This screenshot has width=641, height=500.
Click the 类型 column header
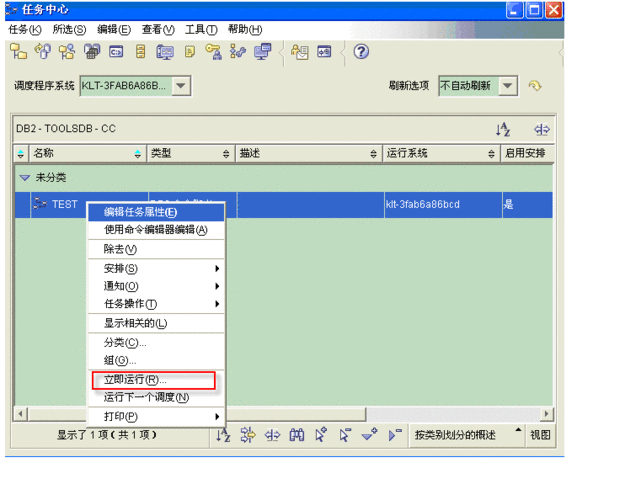[x=191, y=153]
